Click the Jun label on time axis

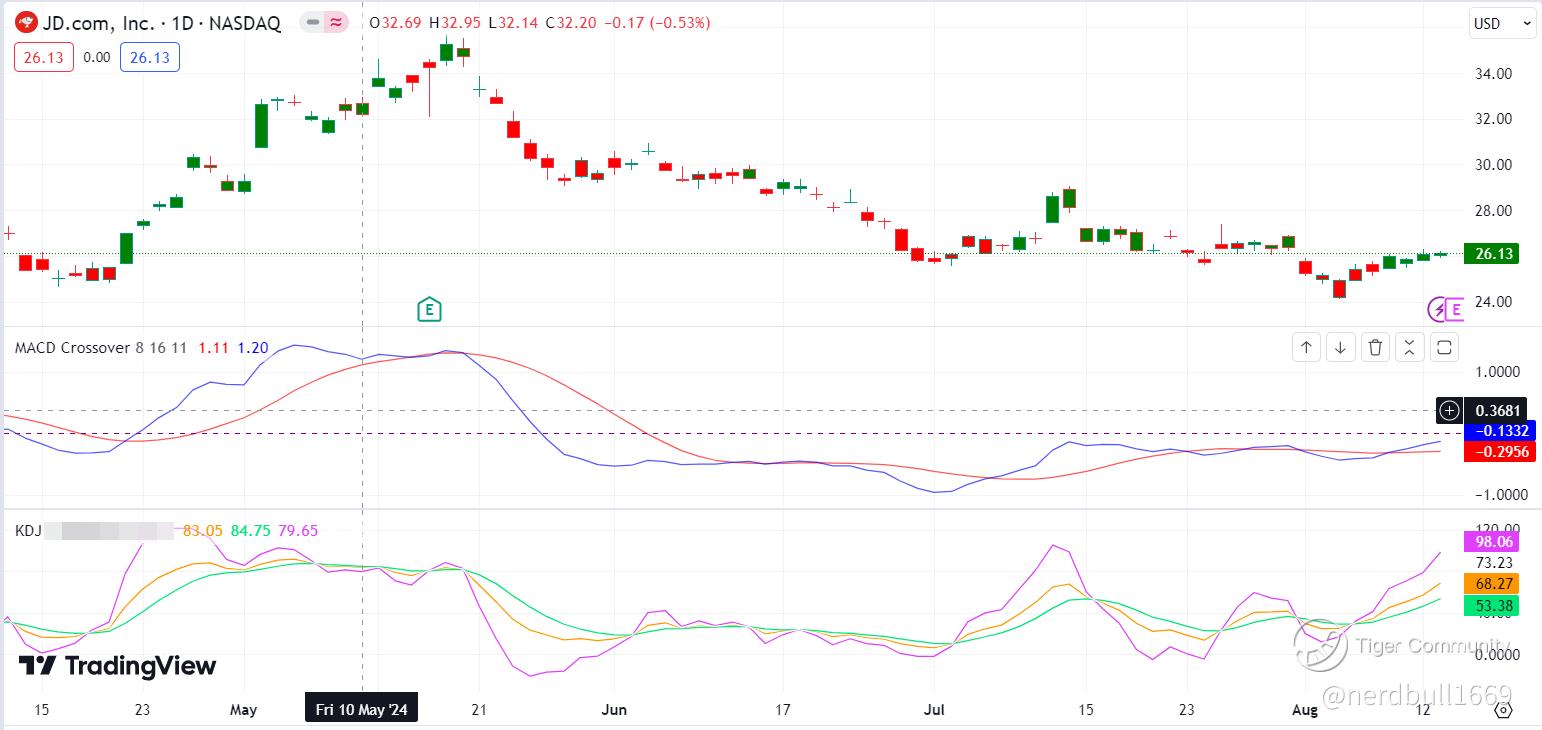pos(615,710)
